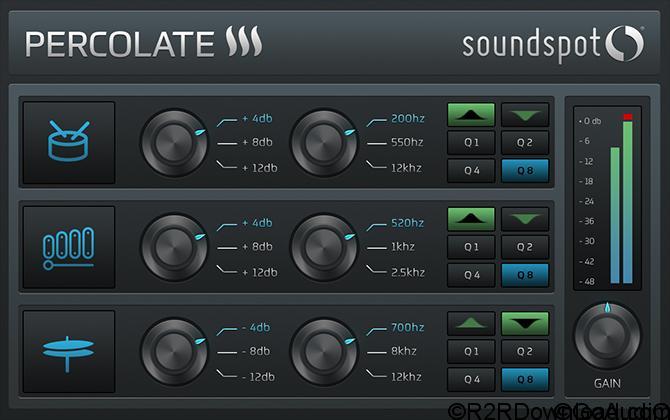The image size is (670, 420).
Task: Set Q 2 on xylophone band
Action: (x=525, y=247)
